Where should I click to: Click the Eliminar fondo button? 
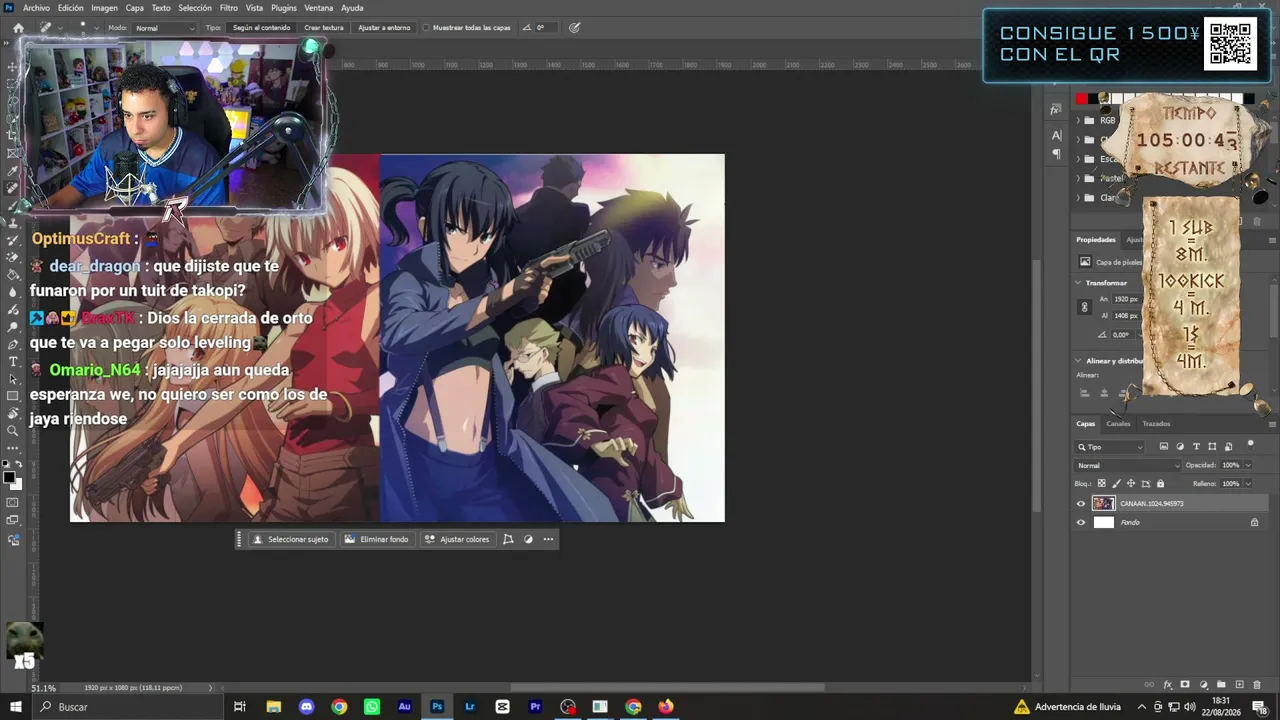point(376,539)
